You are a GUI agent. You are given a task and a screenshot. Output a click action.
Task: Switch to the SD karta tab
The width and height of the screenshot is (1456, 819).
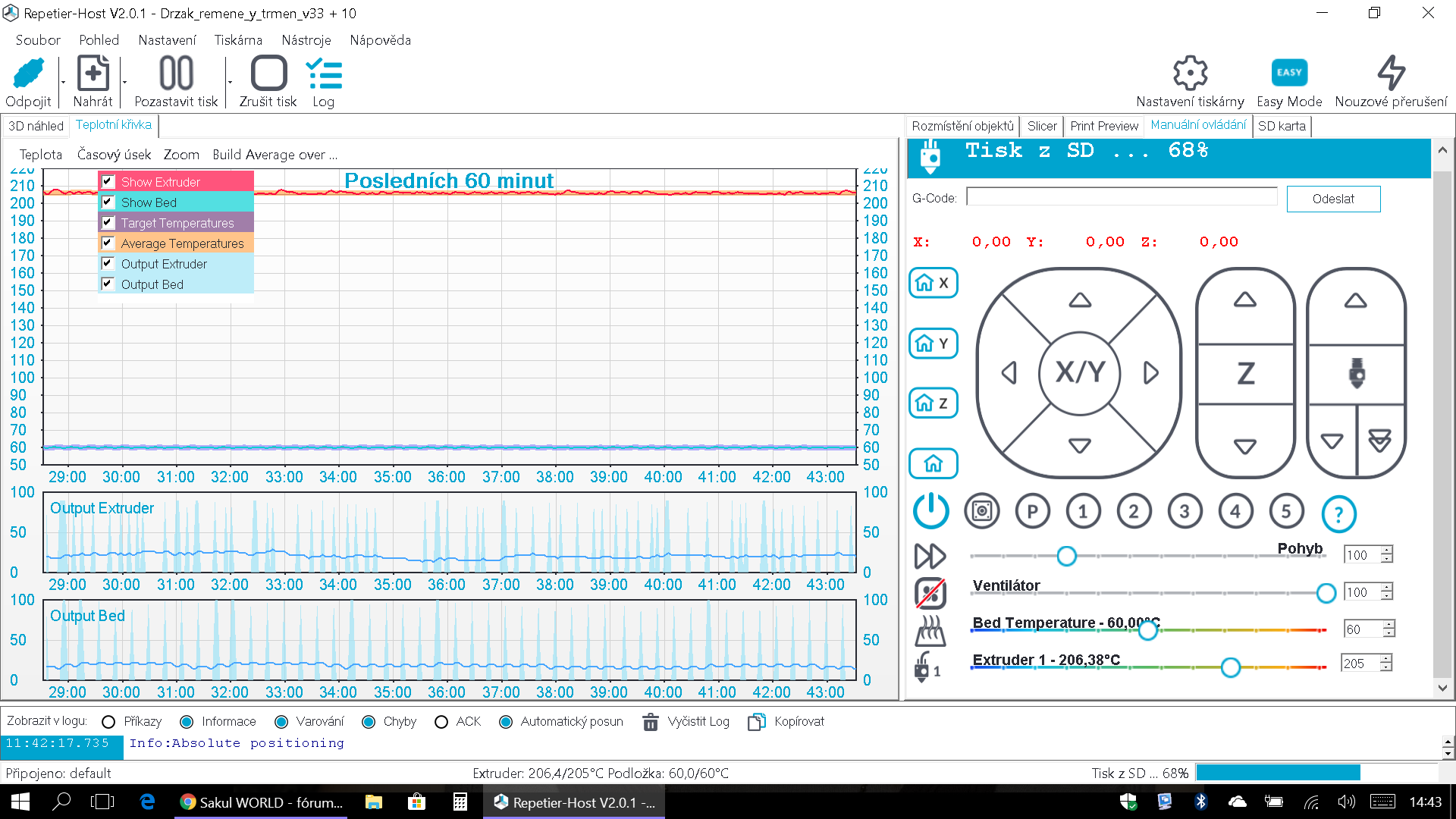coord(1282,126)
